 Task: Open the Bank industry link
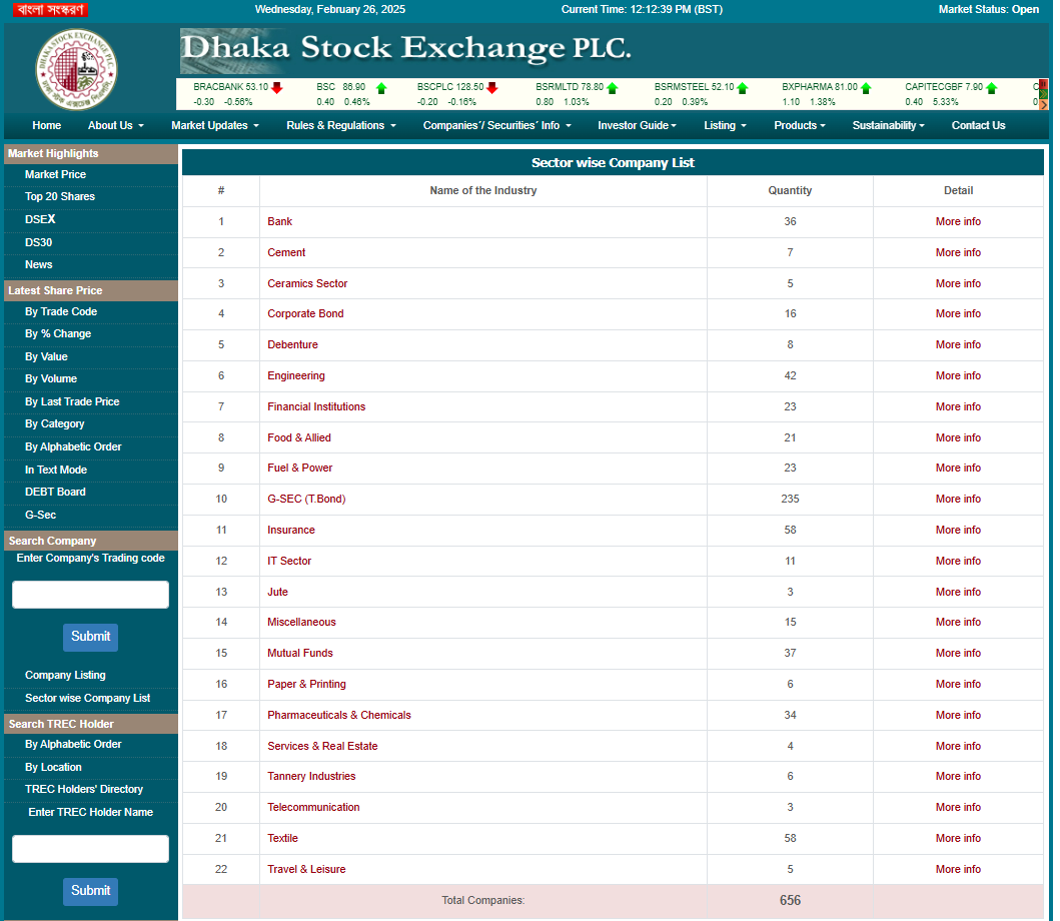pyautogui.click(x=280, y=222)
